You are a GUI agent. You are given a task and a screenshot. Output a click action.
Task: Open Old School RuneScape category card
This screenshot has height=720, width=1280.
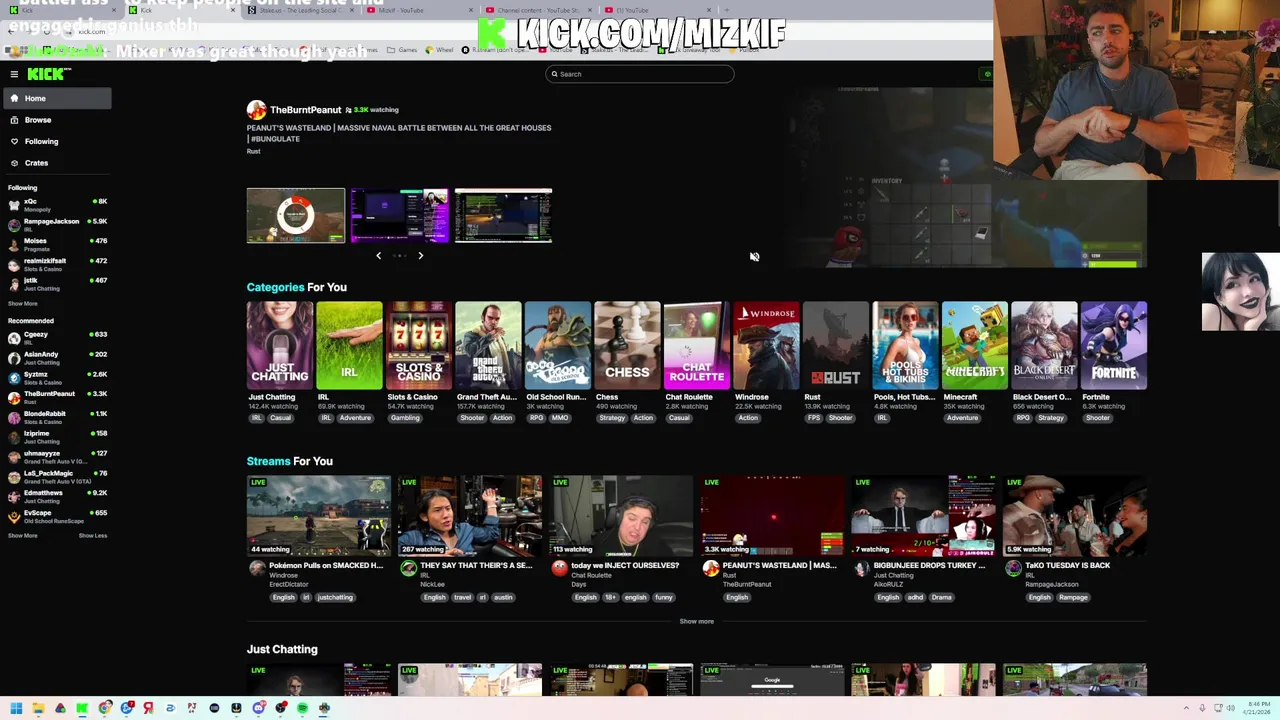(558, 345)
